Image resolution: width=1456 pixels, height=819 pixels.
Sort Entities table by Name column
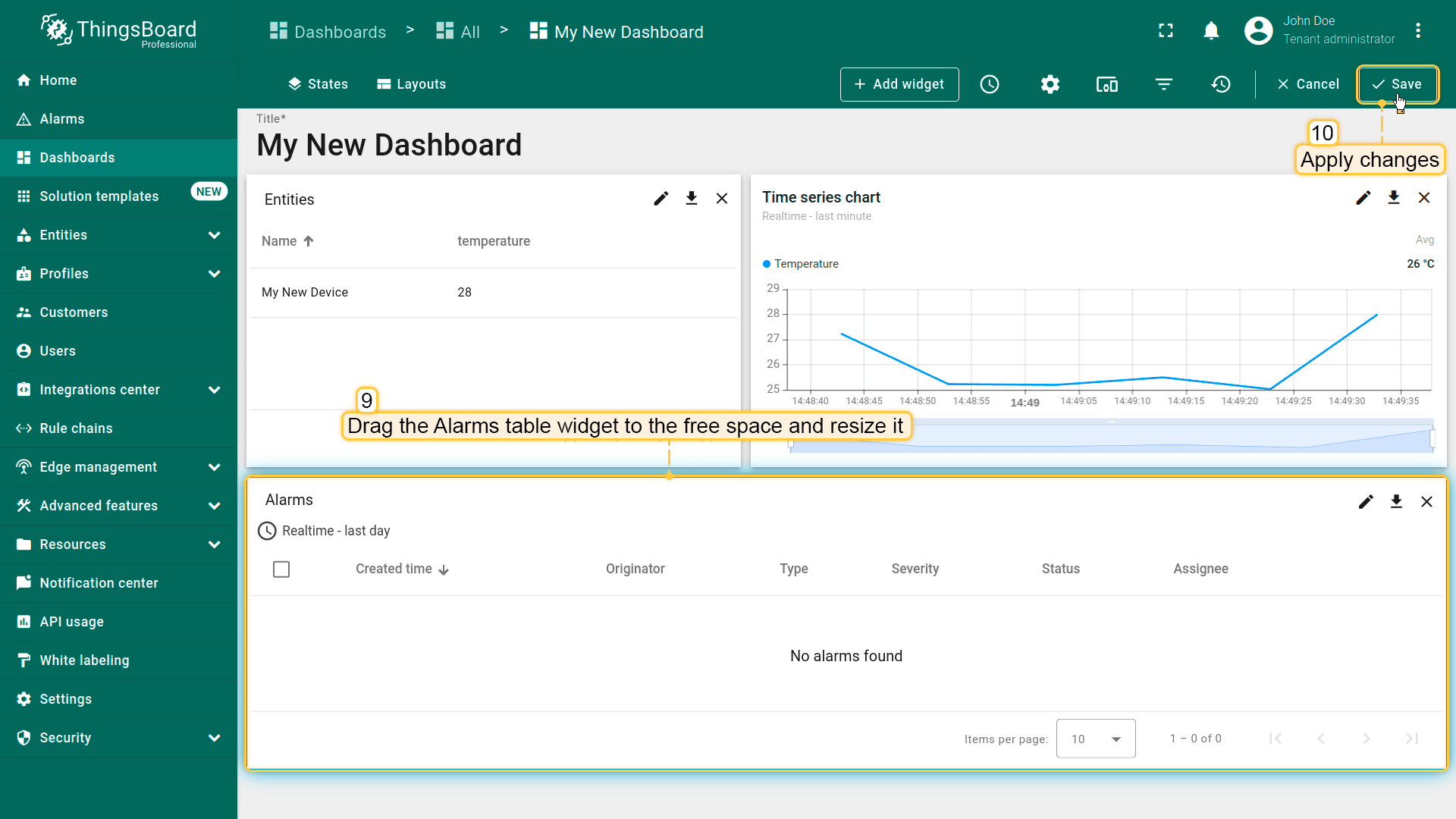click(287, 241)
